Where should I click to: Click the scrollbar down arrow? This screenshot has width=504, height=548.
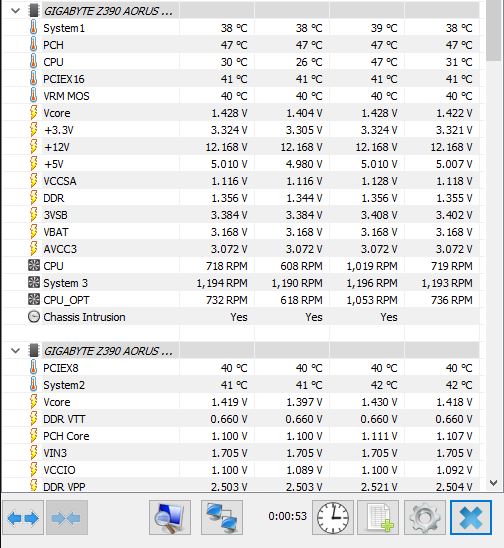pos(494,483)
